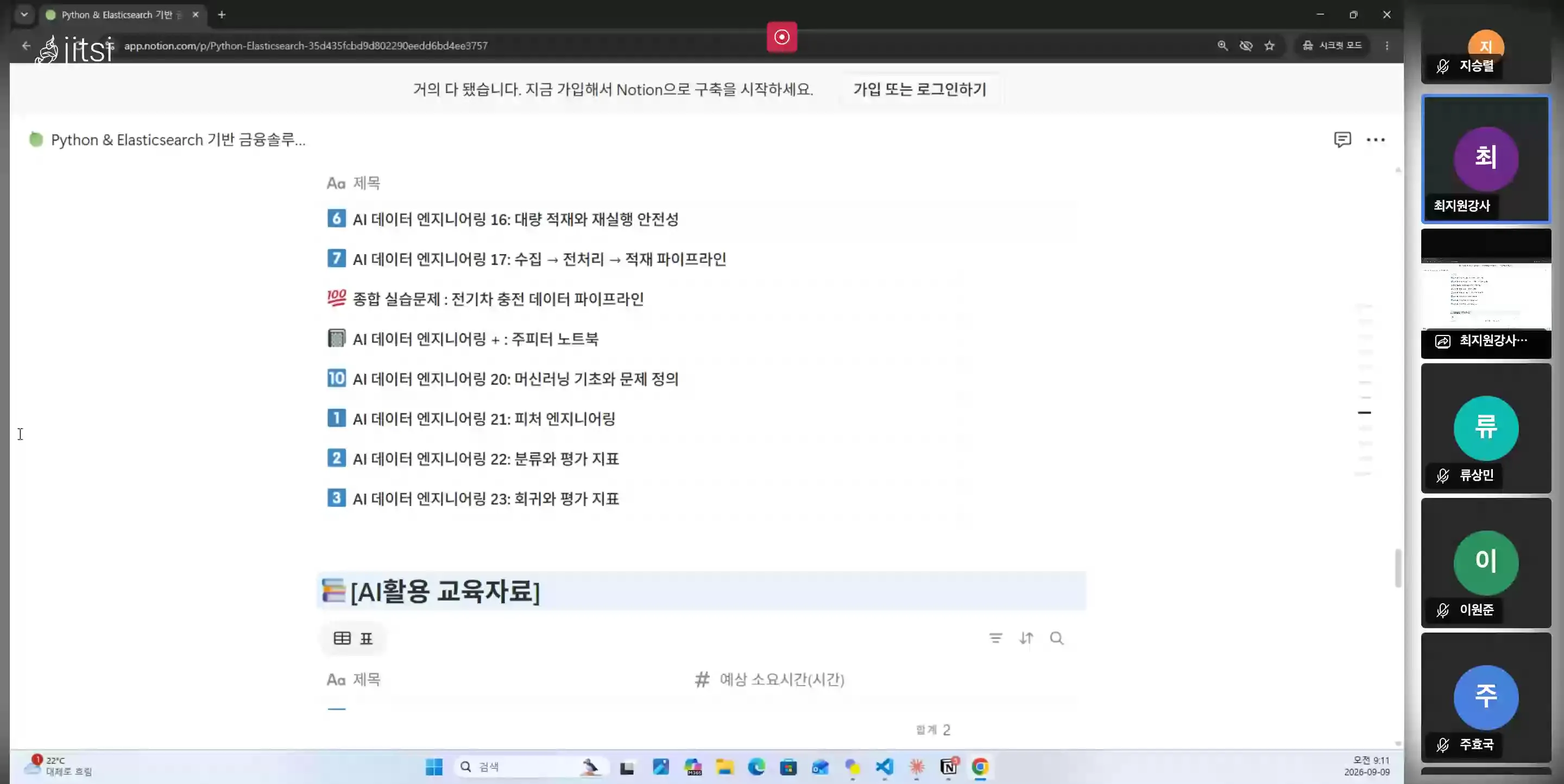Open AI 데이터 엔지니어링 20 머신러닝 기초
This screenshot has height=784, width=1564.
tap(515, 378)
